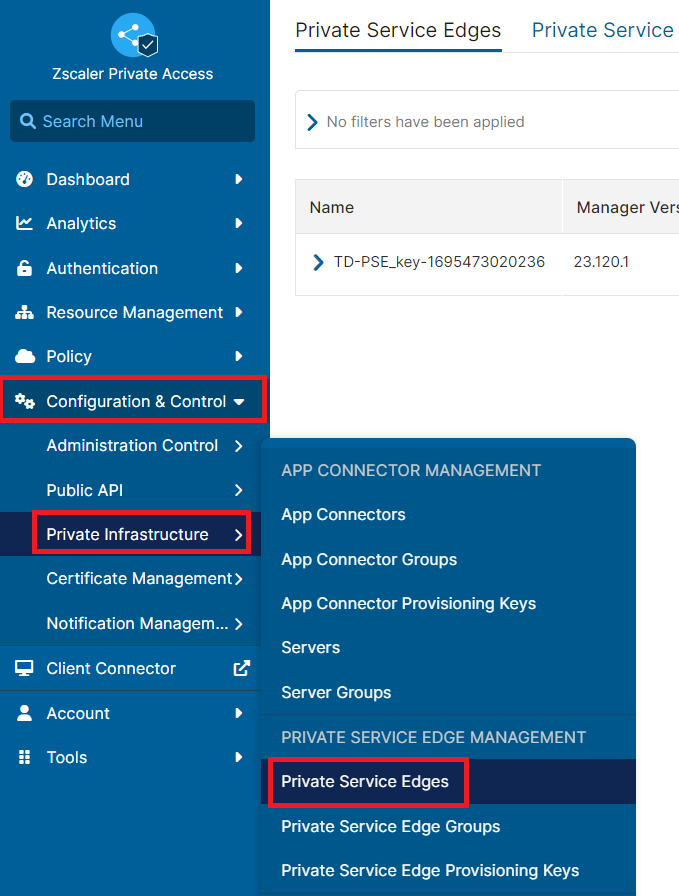Image resolution: width=679 pixels, height=896 pixels.
Task: Click the Public API chevron
Action: pos(239,490)
